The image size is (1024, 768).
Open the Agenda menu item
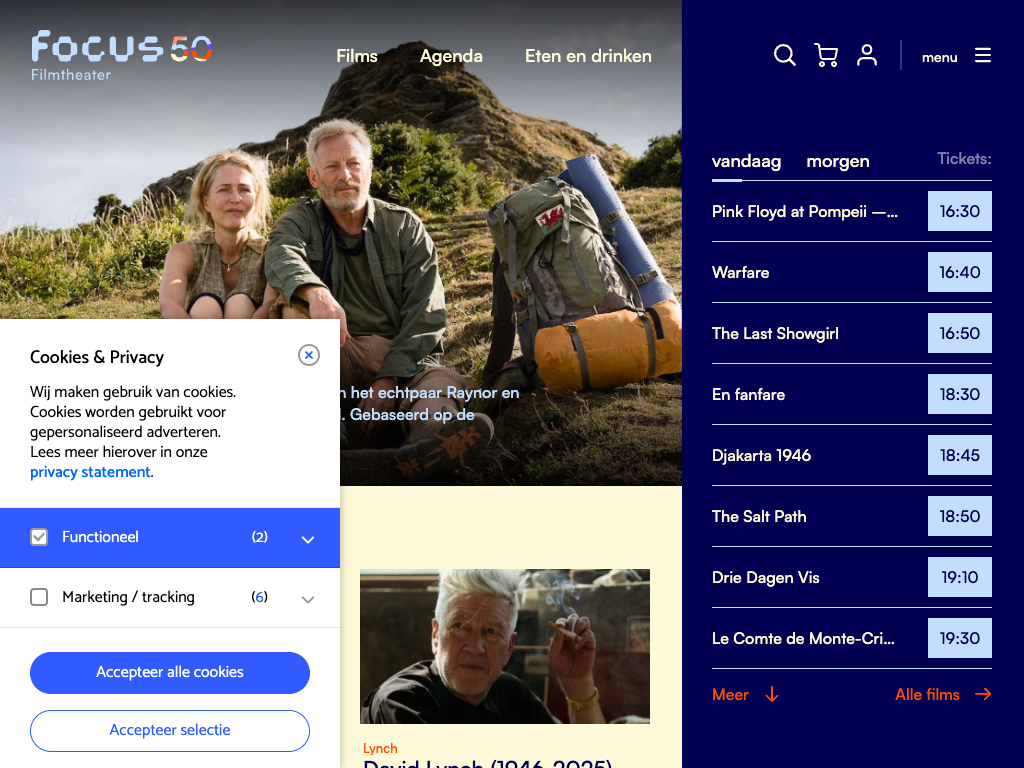451,56
